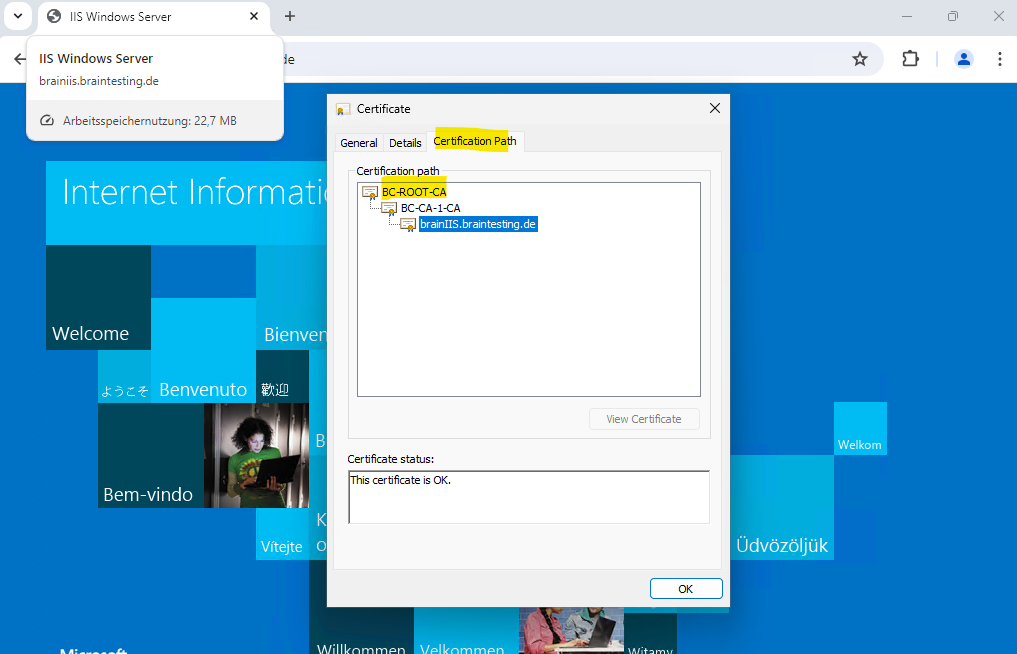Open a new browser tab

(x=290, y=16)
